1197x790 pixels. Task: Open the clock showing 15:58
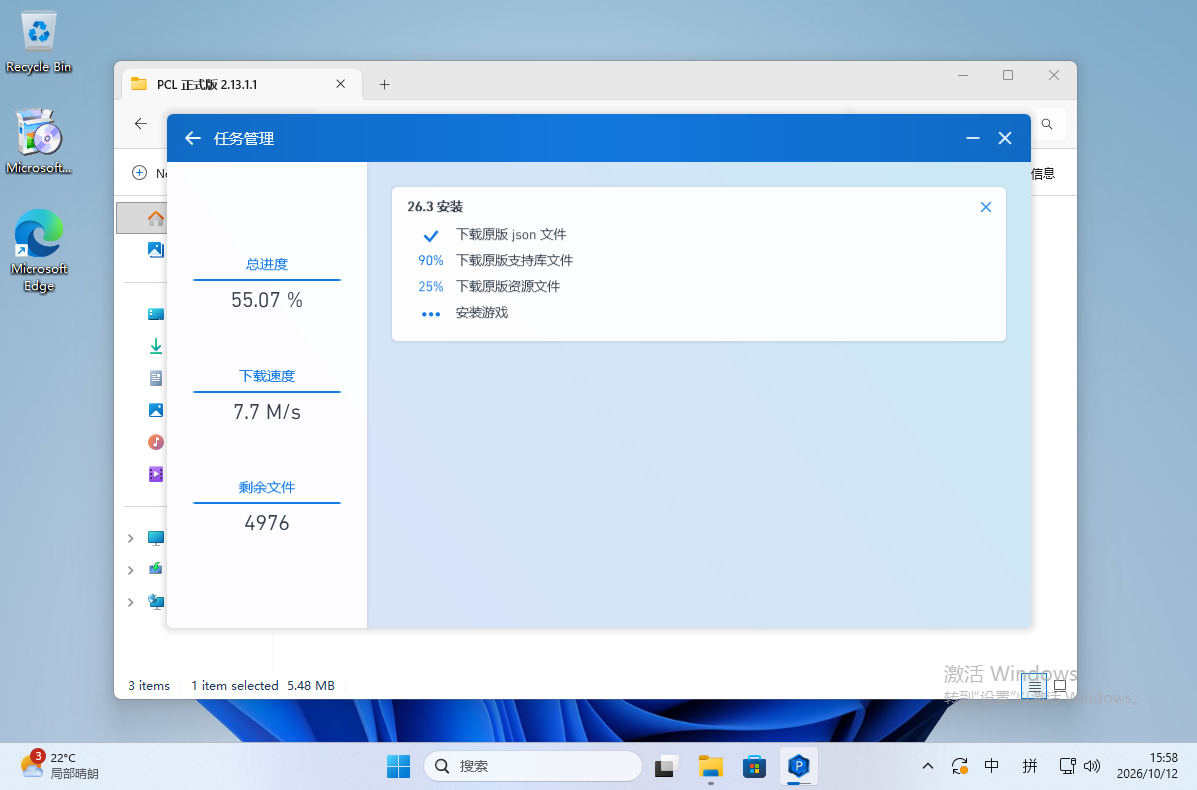coord(1147,766)
